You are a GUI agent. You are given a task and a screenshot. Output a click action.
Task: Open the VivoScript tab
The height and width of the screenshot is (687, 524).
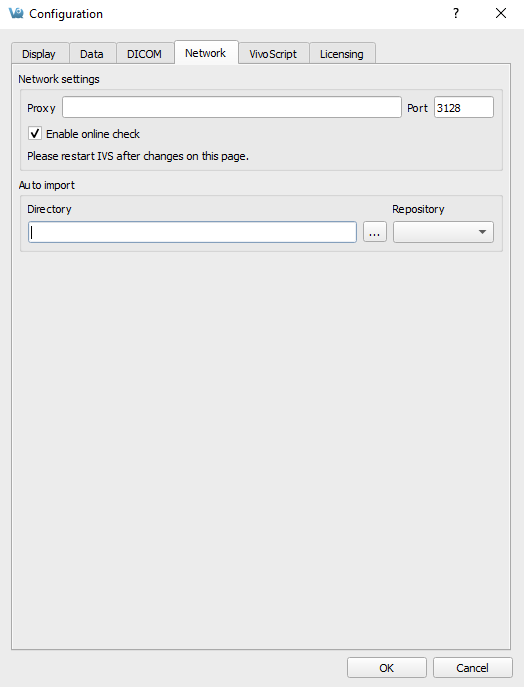273,54
